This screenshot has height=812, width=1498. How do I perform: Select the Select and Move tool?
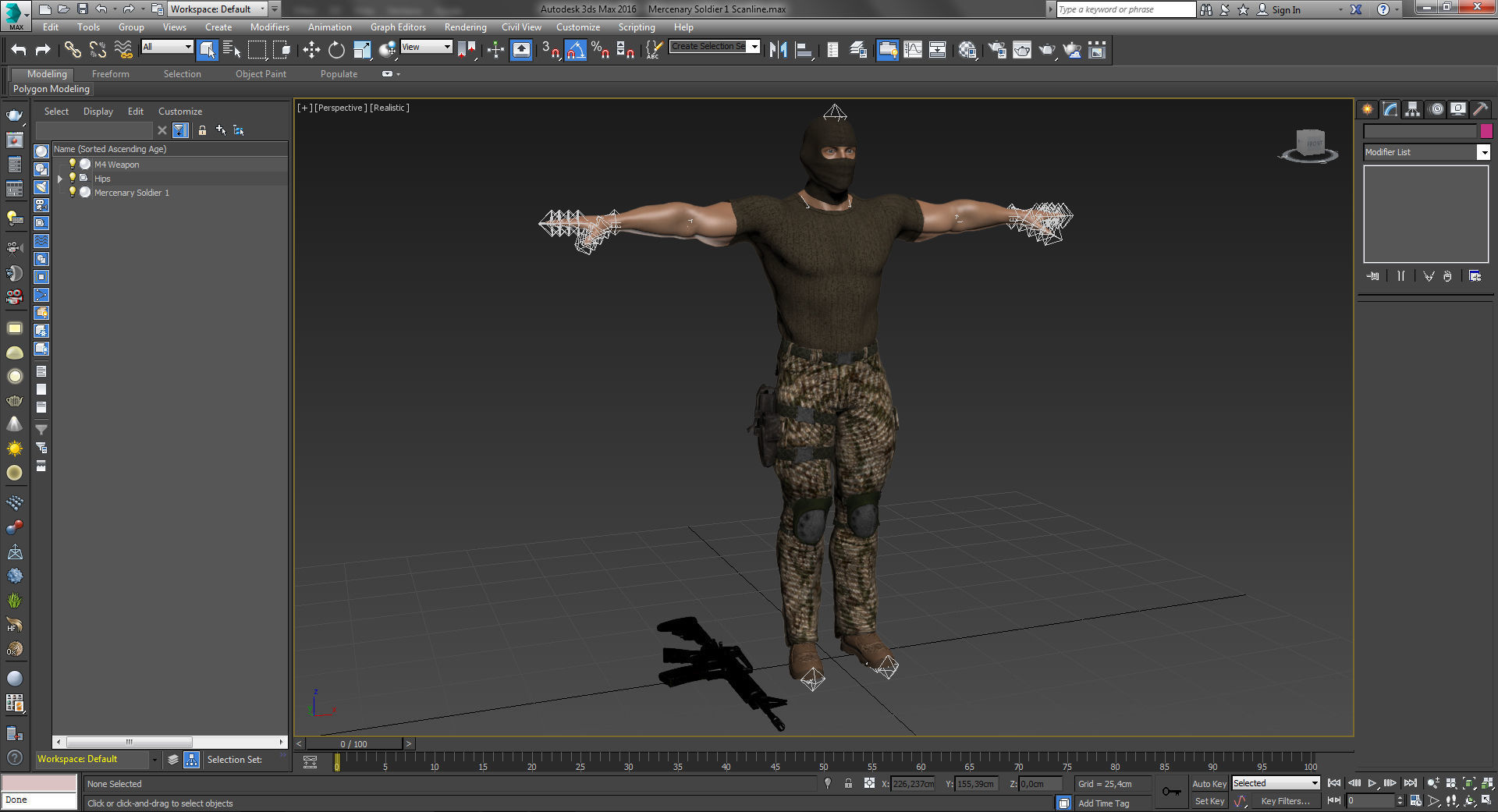pos(311,50)
